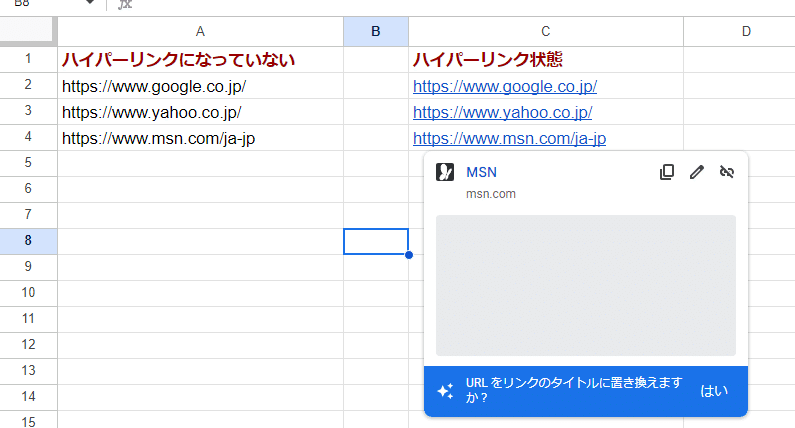
Task: Select column C header
Action: tap(546, 31)
